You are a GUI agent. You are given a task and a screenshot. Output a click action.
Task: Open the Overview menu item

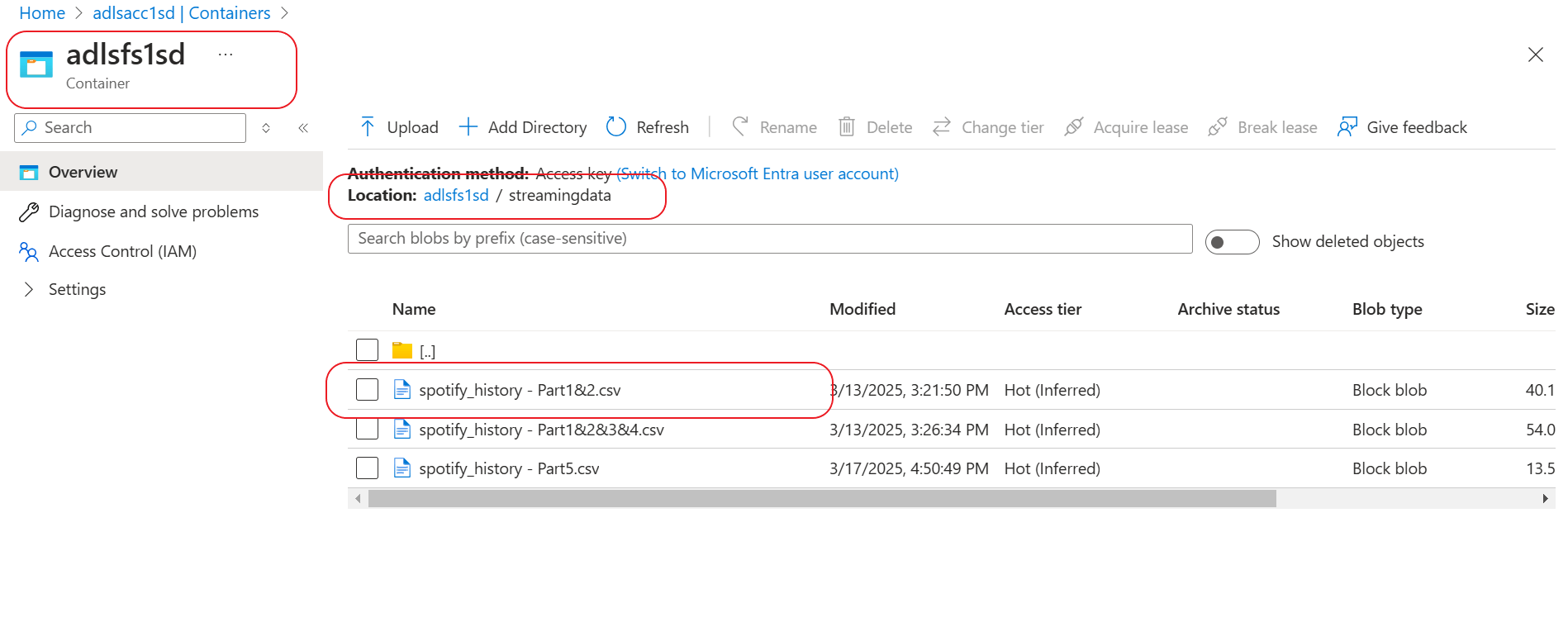[x=83, y=172]
